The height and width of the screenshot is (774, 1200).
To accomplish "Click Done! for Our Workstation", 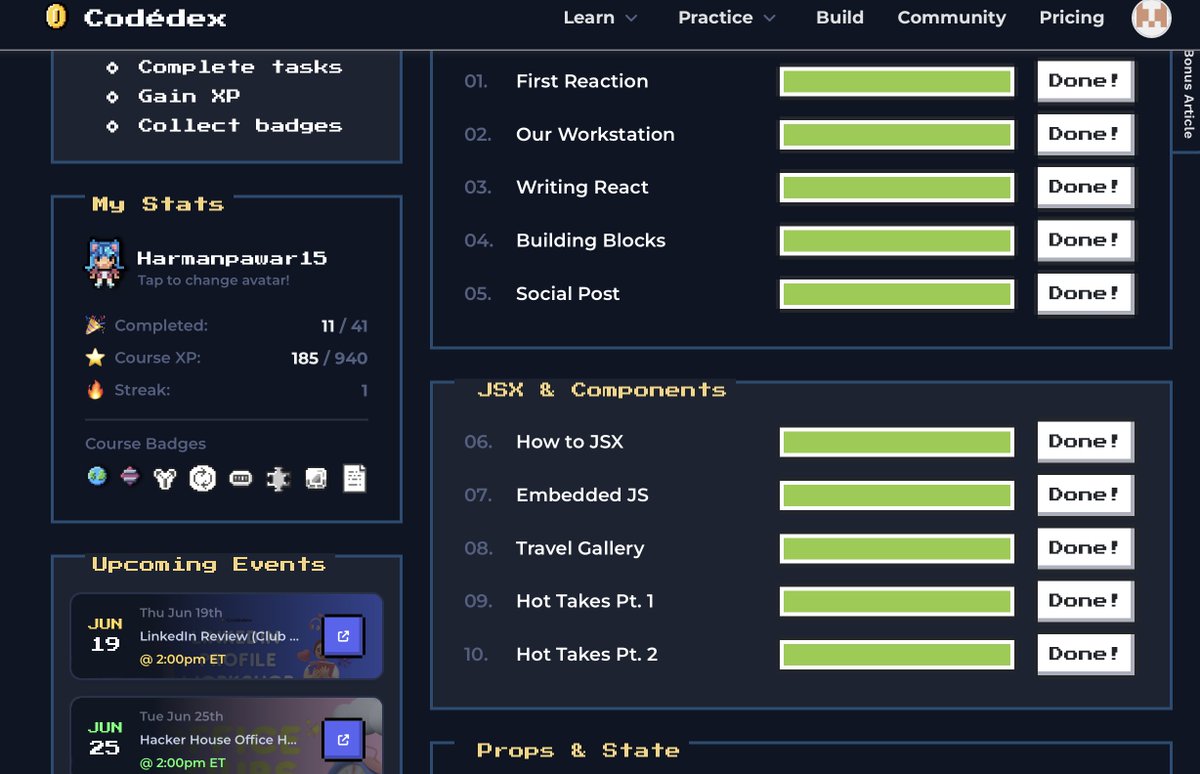I will (1085, 134).
